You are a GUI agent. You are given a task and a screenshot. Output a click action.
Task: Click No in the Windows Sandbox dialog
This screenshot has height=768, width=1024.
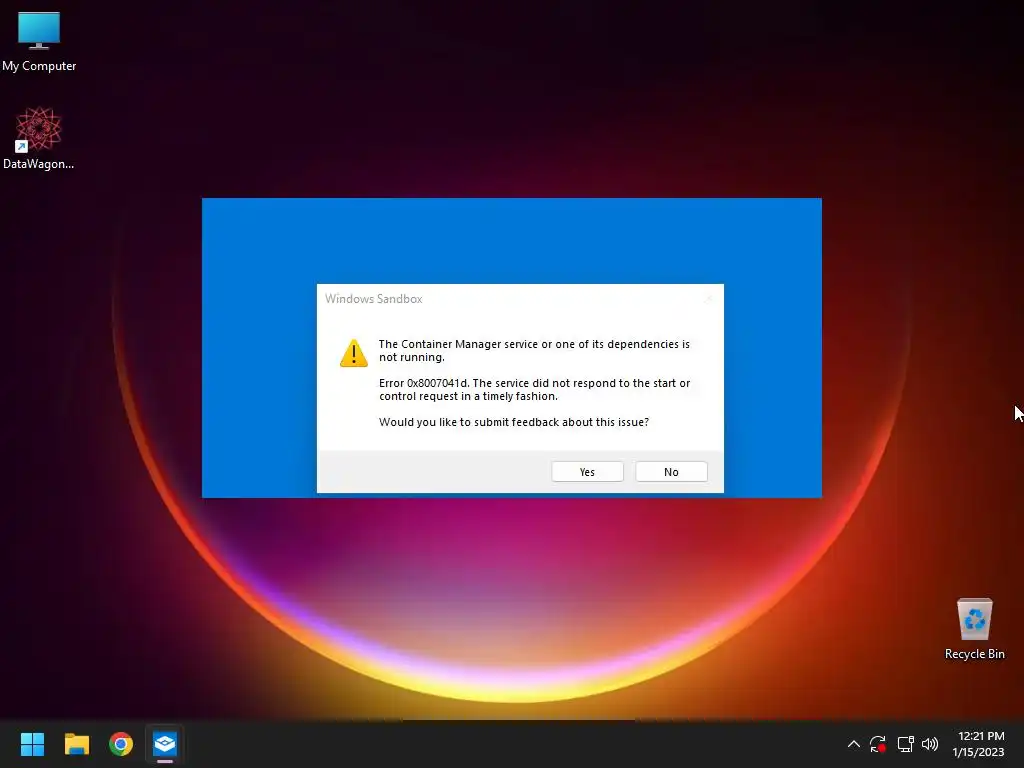coord(671,472)
